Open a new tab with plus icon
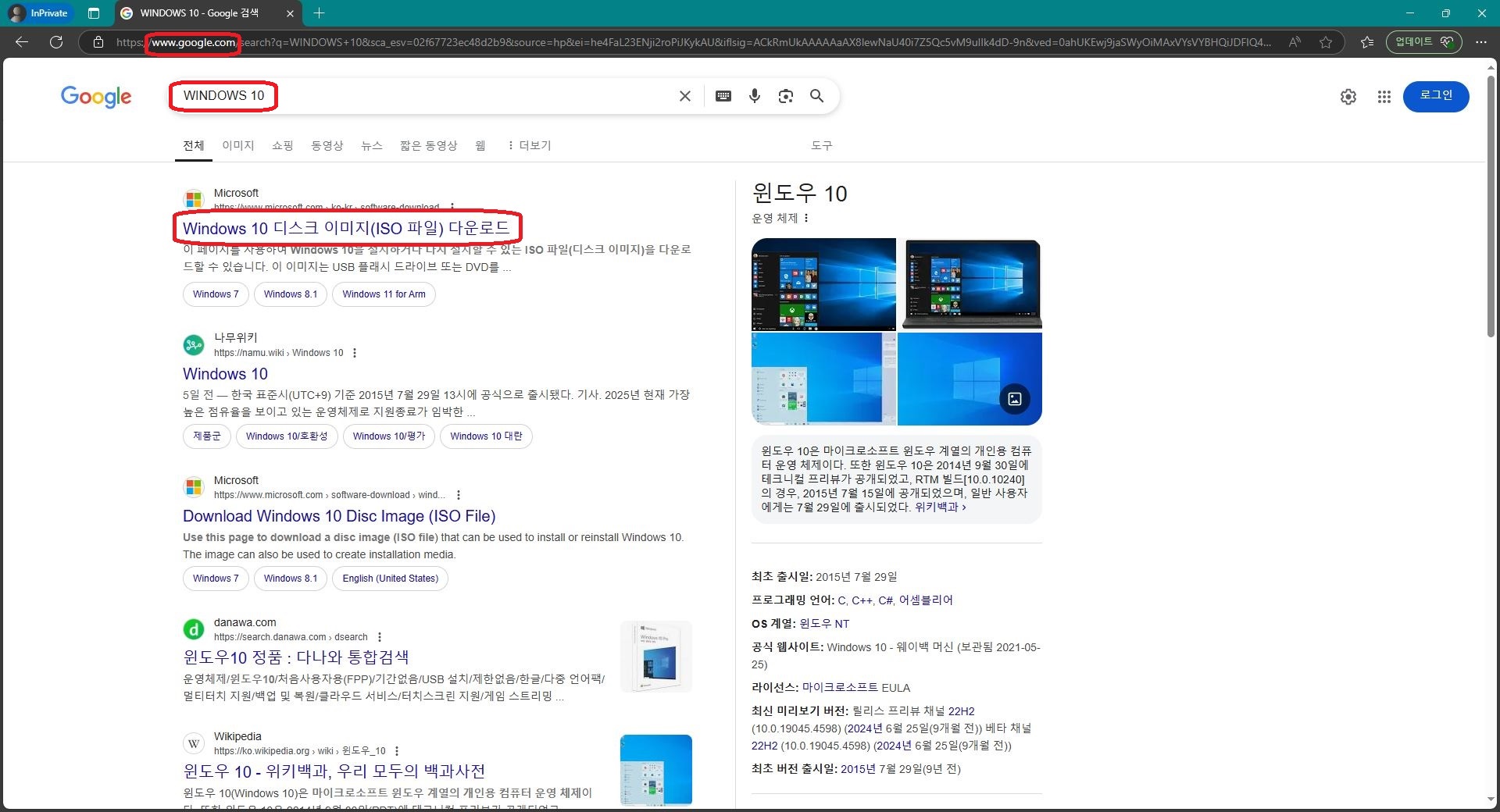This screenshot has width=1500, height=812. click(x=319, y=13)
